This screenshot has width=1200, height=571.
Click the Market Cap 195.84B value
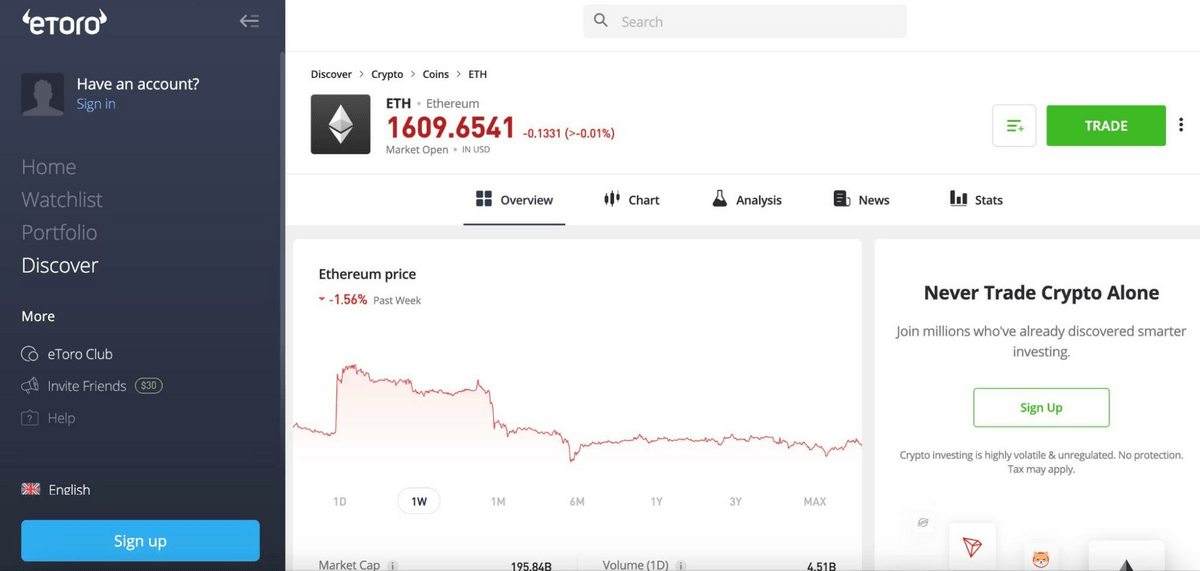(x=531, y=566)
